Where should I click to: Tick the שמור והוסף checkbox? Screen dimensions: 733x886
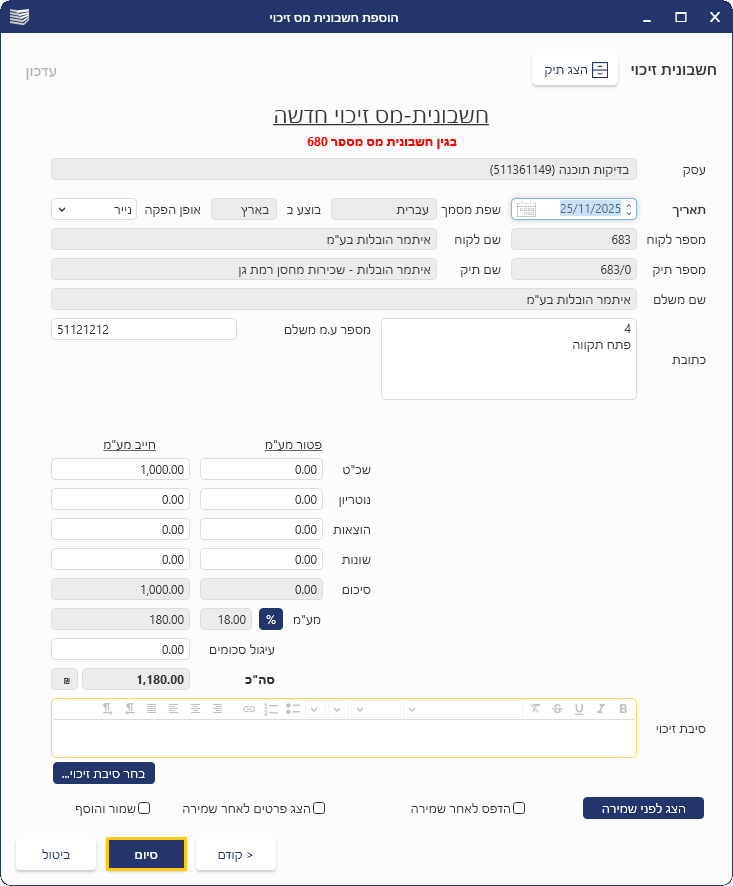pos(144,808)
